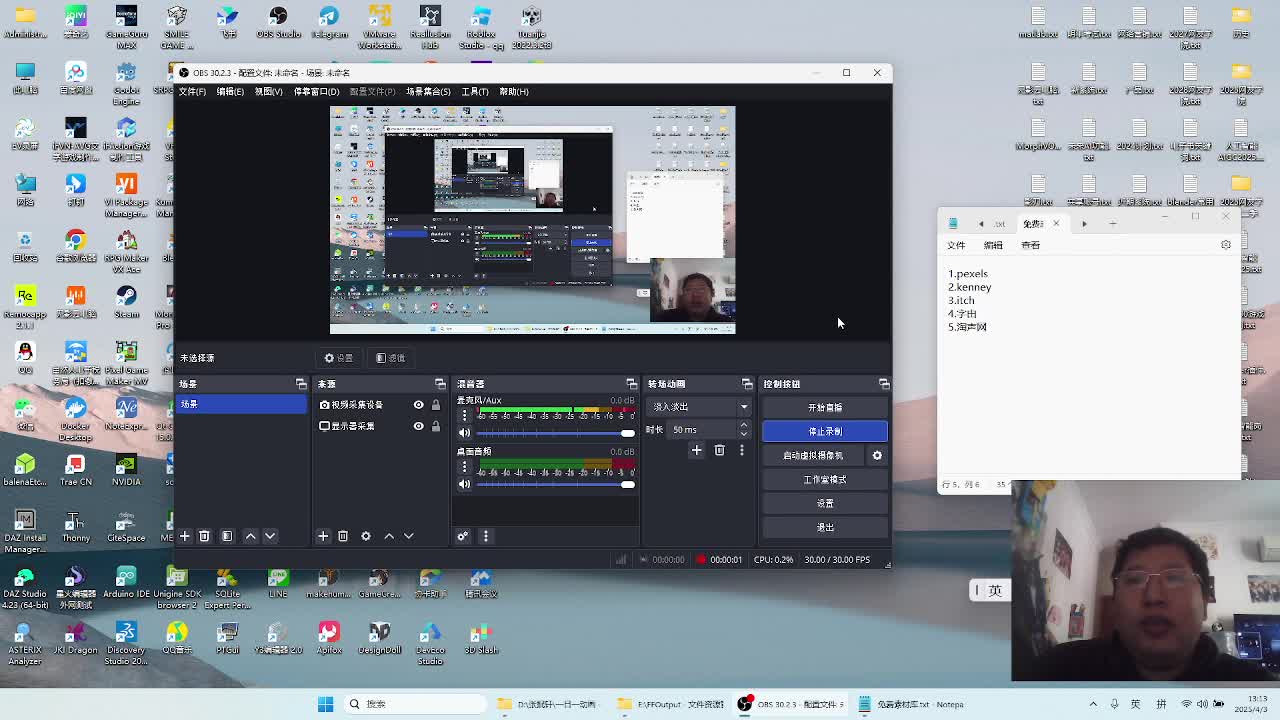Viewport: 1280px width, 720px height.
Task: Add a new scene with the plus icon
Action: click(x=185, y=536)
